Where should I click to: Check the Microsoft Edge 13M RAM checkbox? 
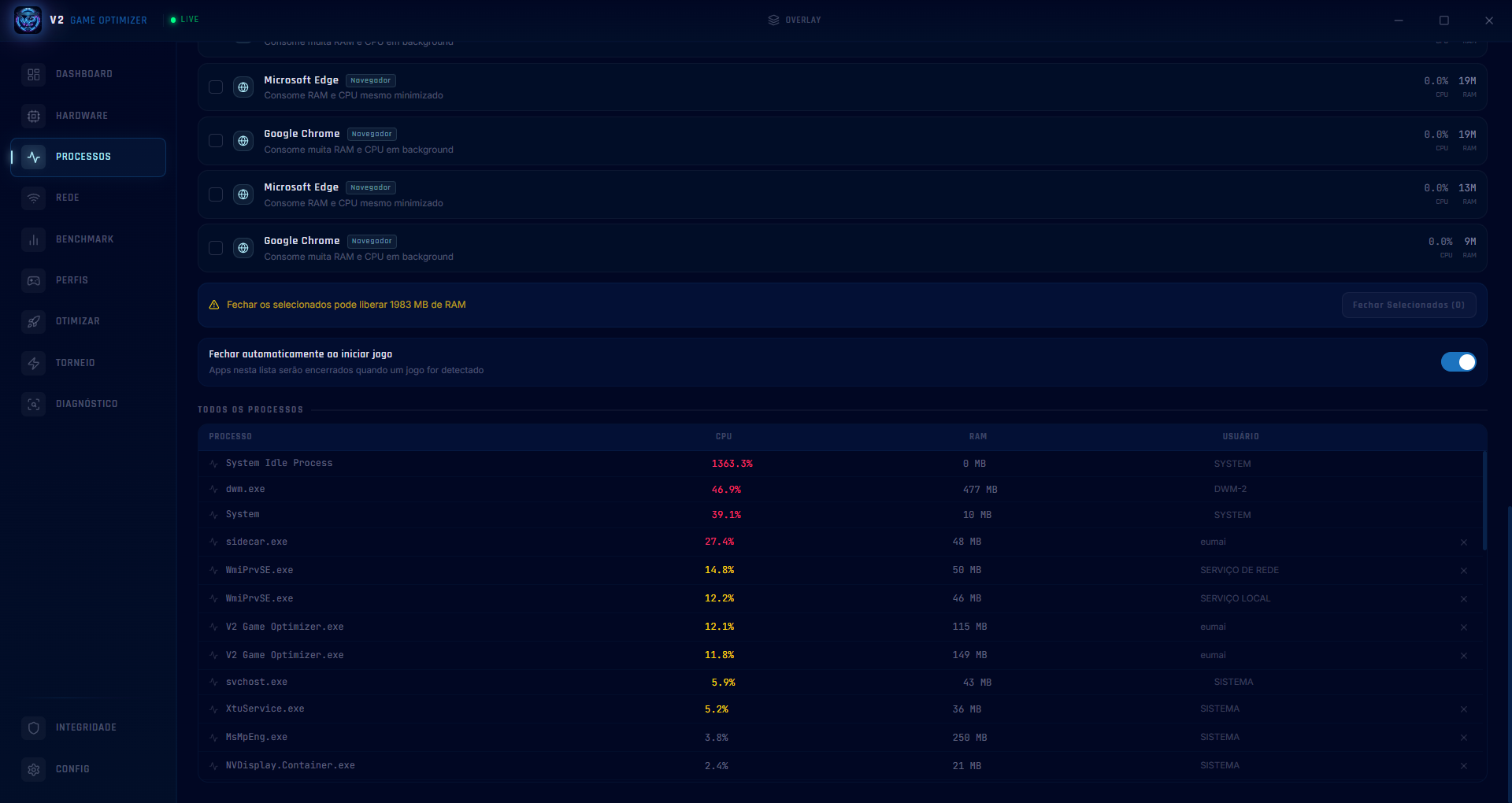216,194
